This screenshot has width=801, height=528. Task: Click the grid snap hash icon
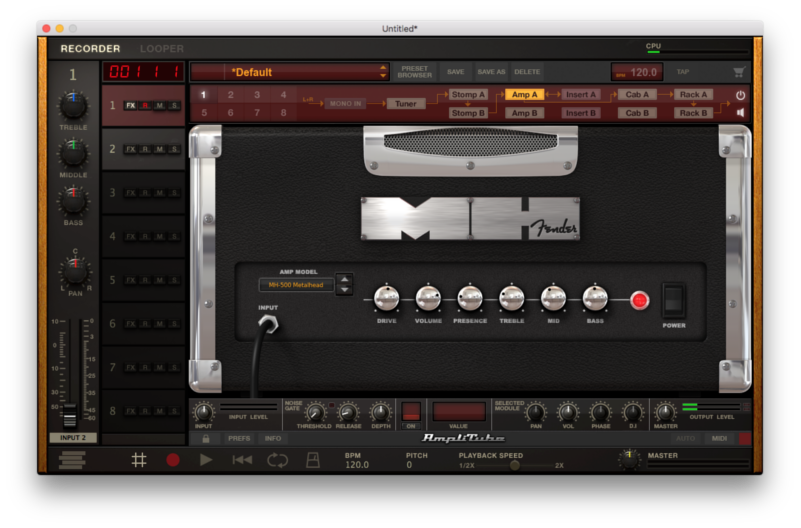(138, 460)
